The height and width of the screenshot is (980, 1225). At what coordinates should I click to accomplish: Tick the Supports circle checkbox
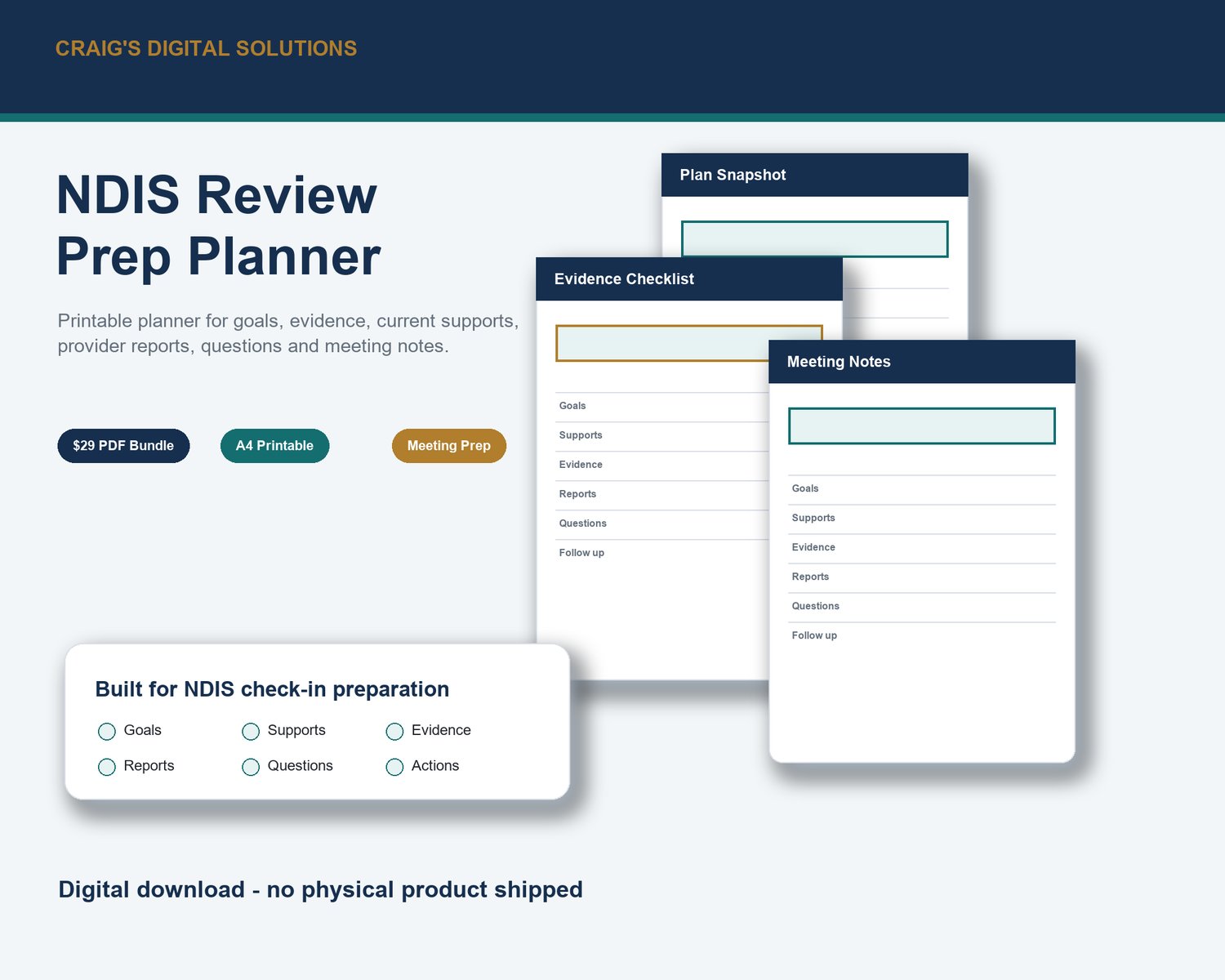coord(251,731)
